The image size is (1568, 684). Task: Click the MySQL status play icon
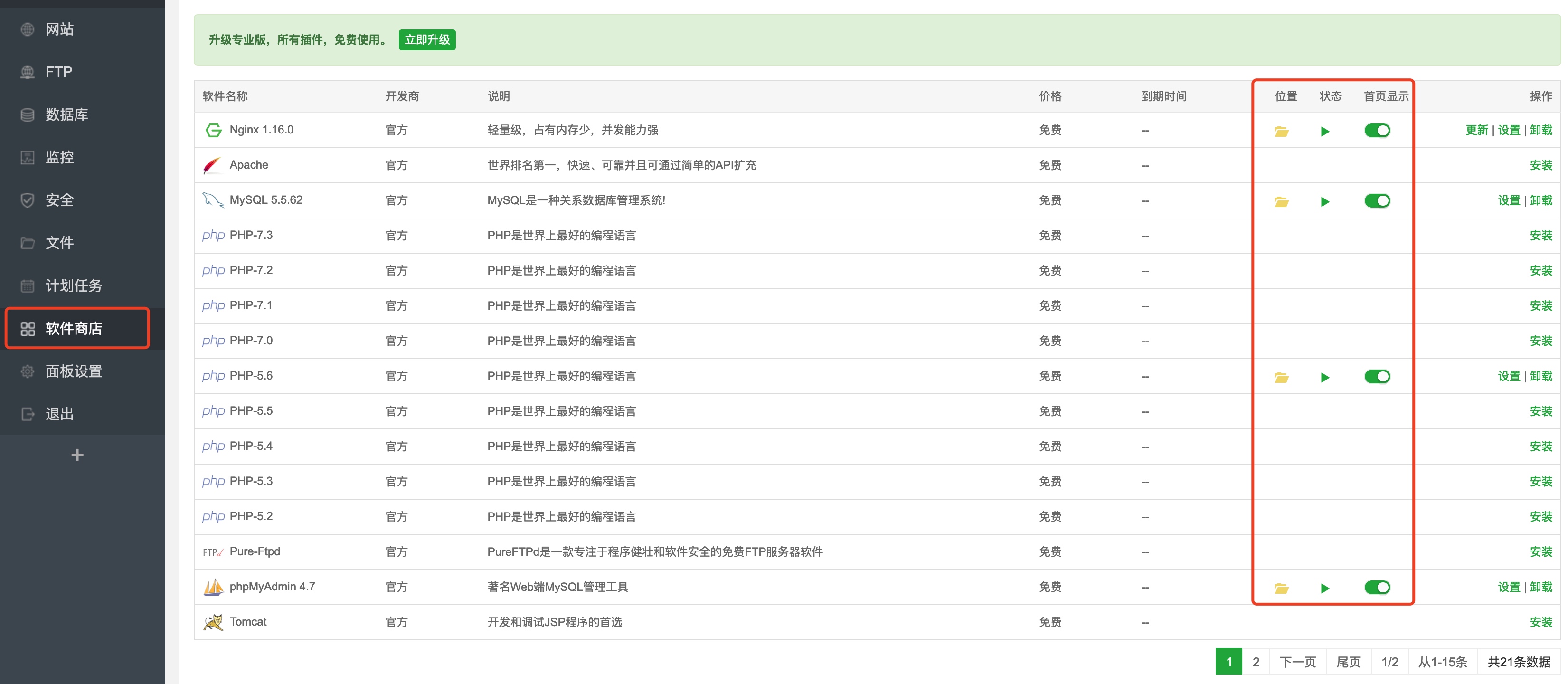(x=1324, y=201)
